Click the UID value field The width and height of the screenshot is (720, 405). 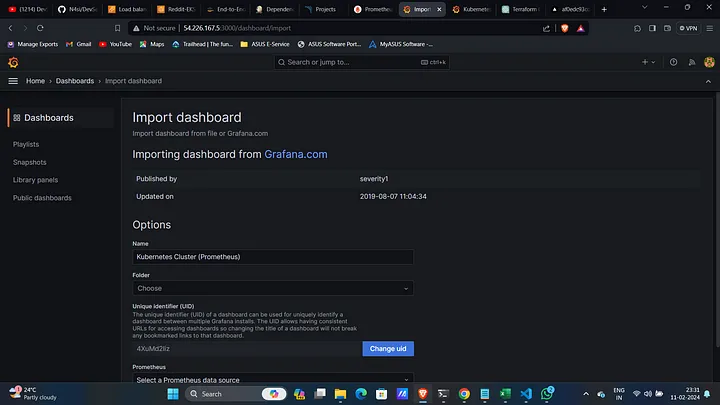[247, 349]
